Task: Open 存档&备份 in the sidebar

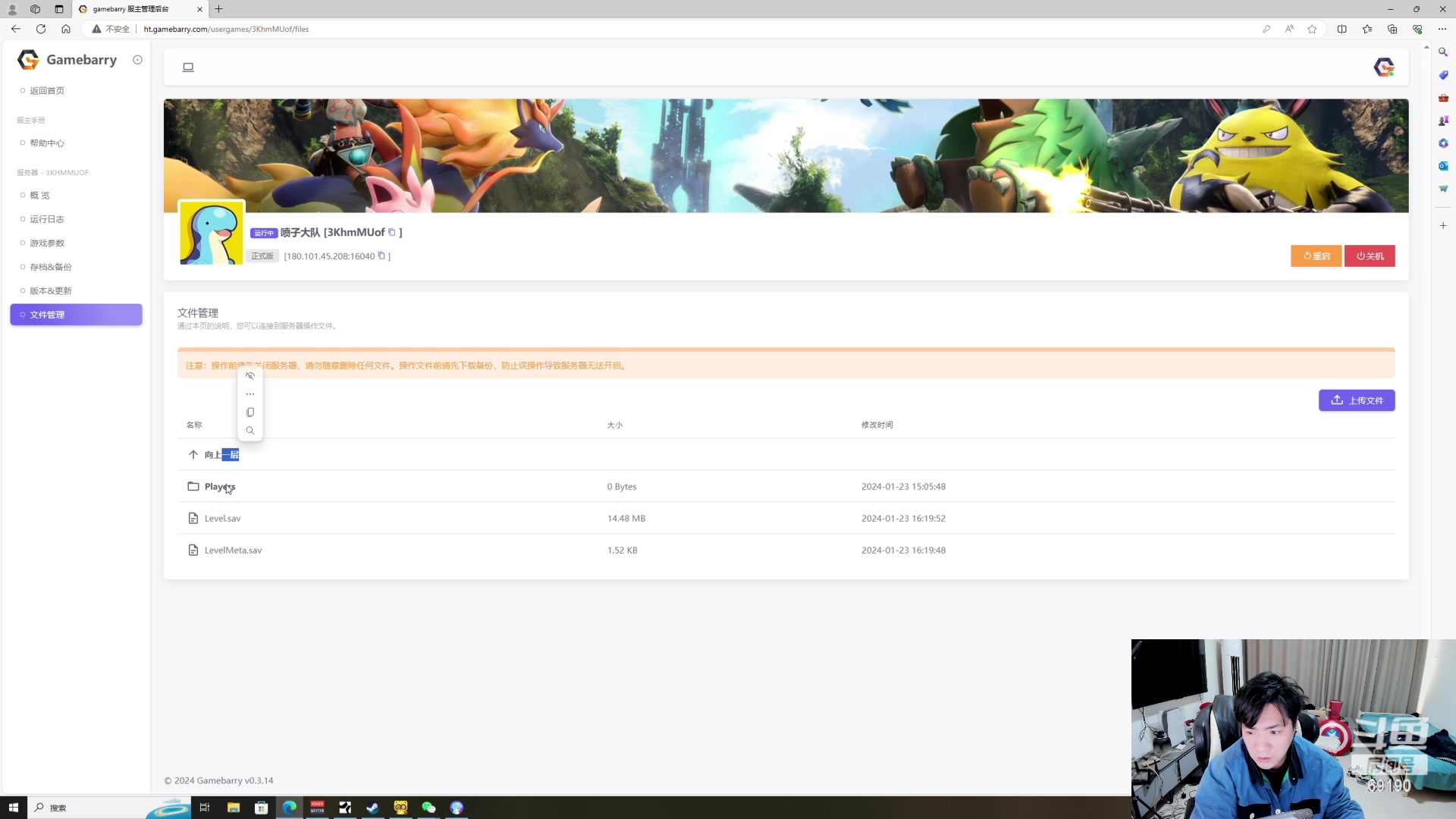Action: [51, 267]
